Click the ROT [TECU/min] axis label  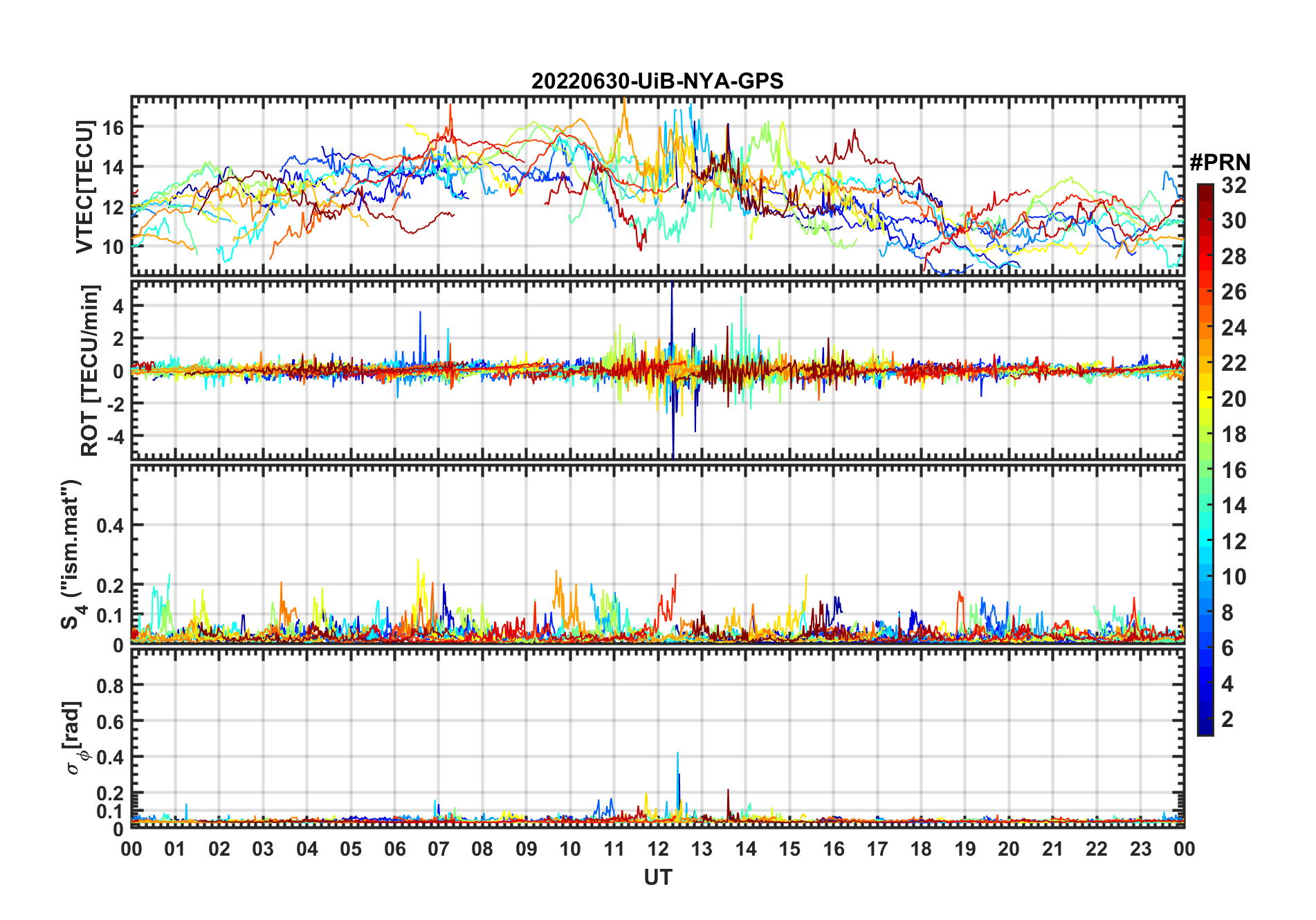tap(90, 370)
